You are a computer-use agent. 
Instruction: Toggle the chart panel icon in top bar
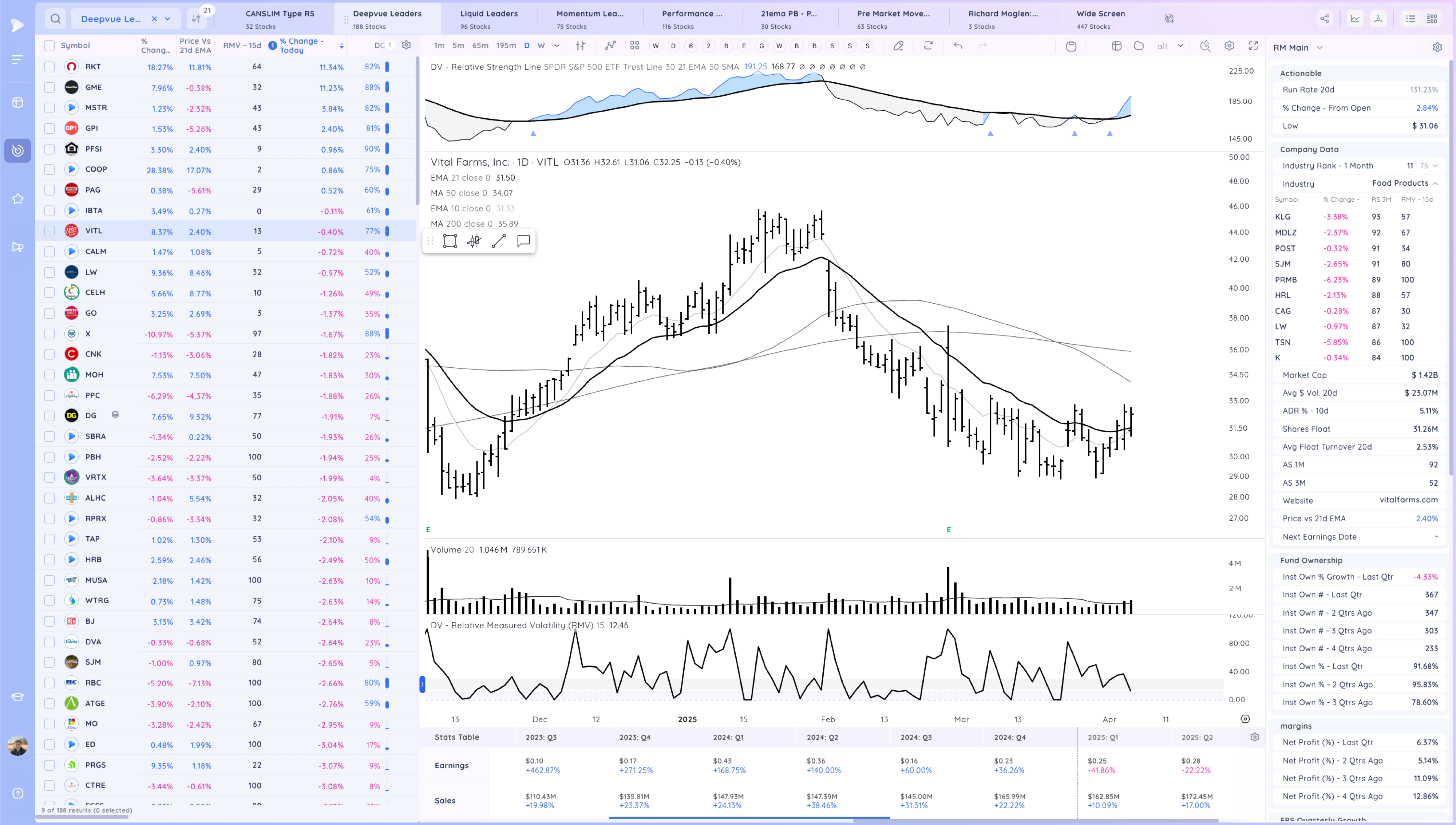coord(1355,19)
